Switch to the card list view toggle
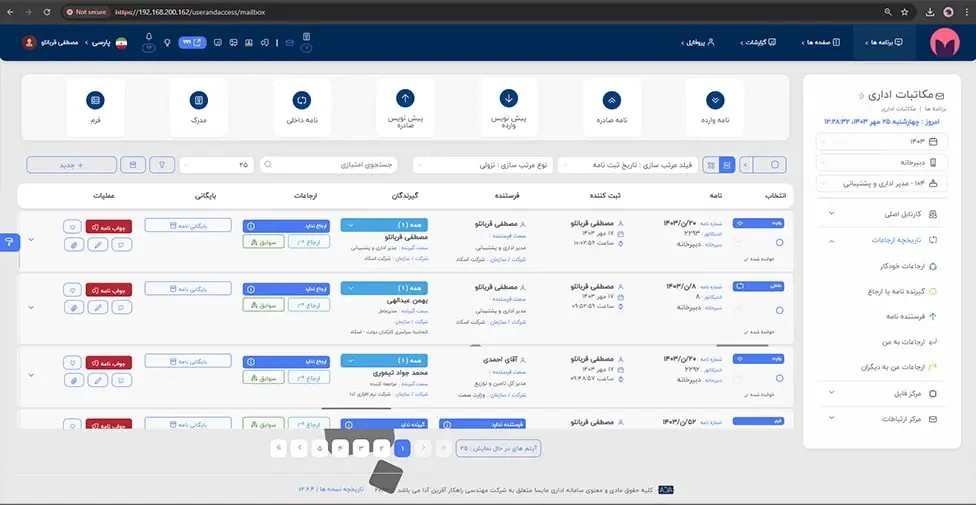 point(727,165)
